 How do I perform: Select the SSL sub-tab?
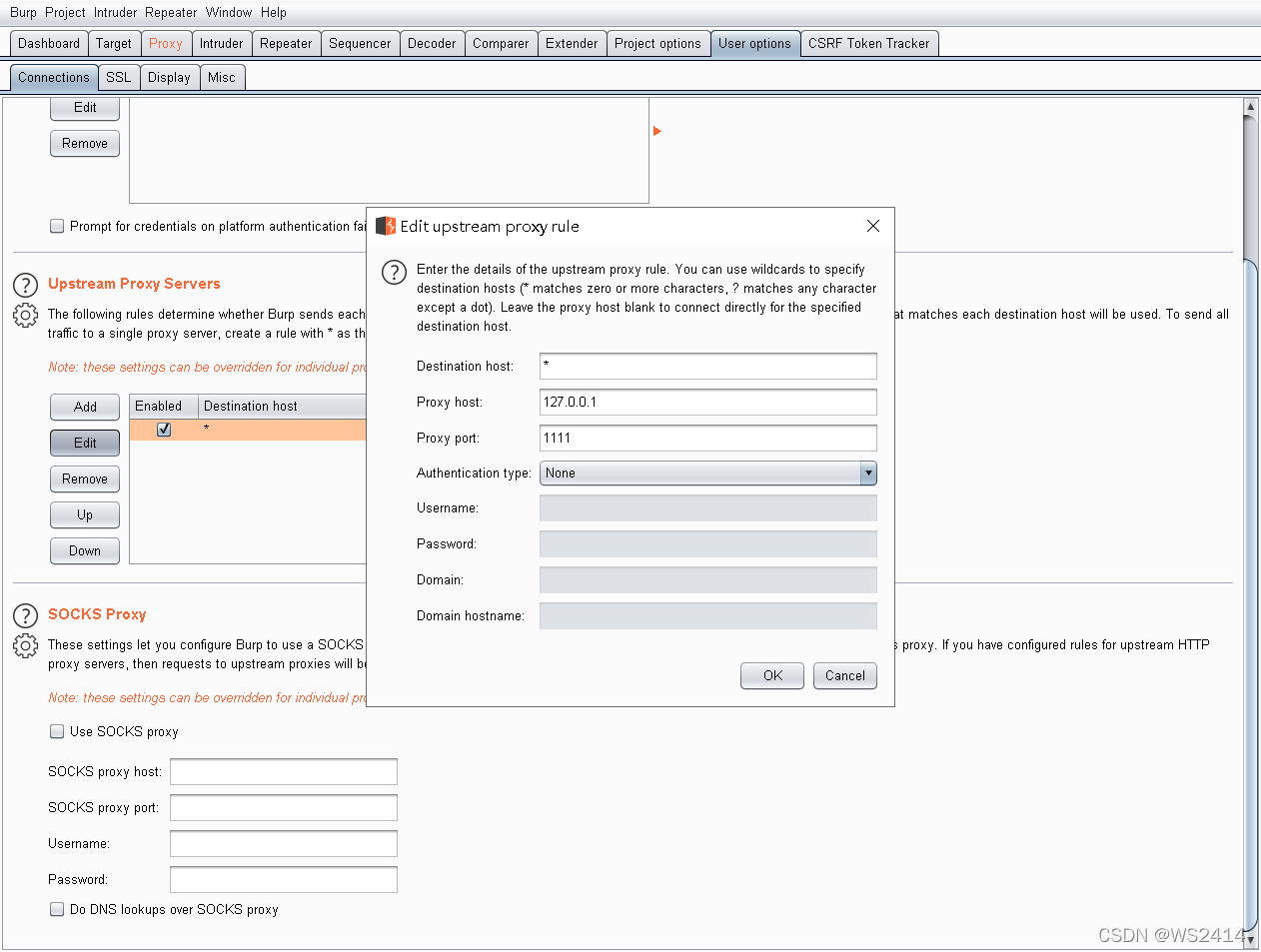pos(119,77)
